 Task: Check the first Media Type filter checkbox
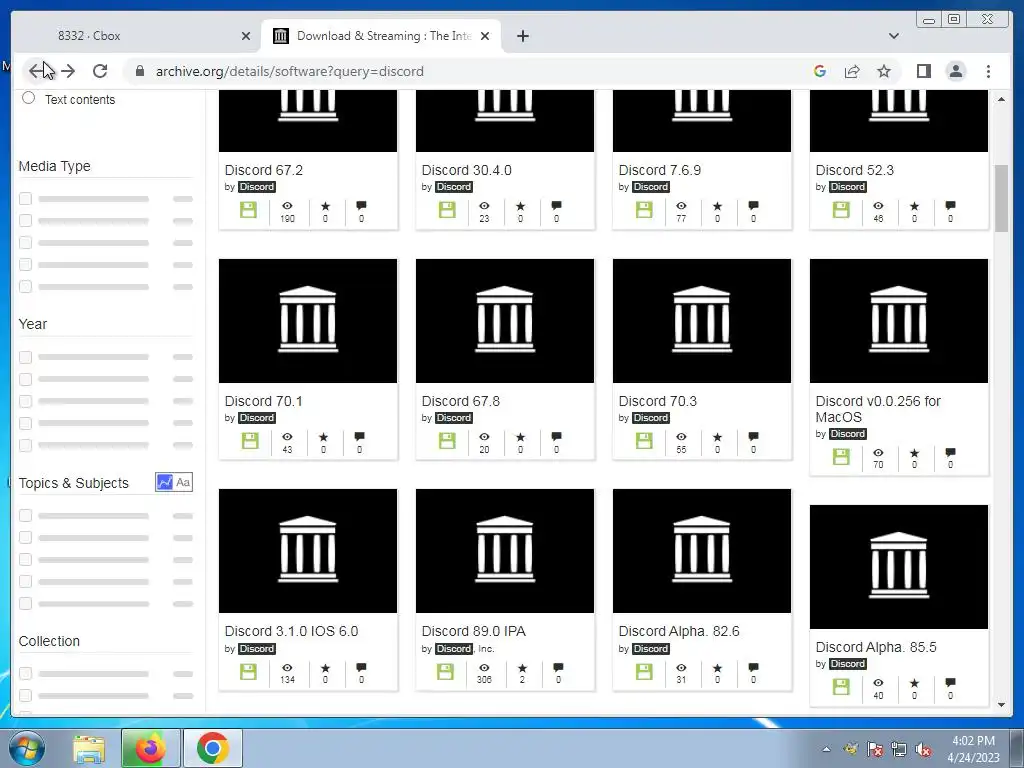coord(25,199)
